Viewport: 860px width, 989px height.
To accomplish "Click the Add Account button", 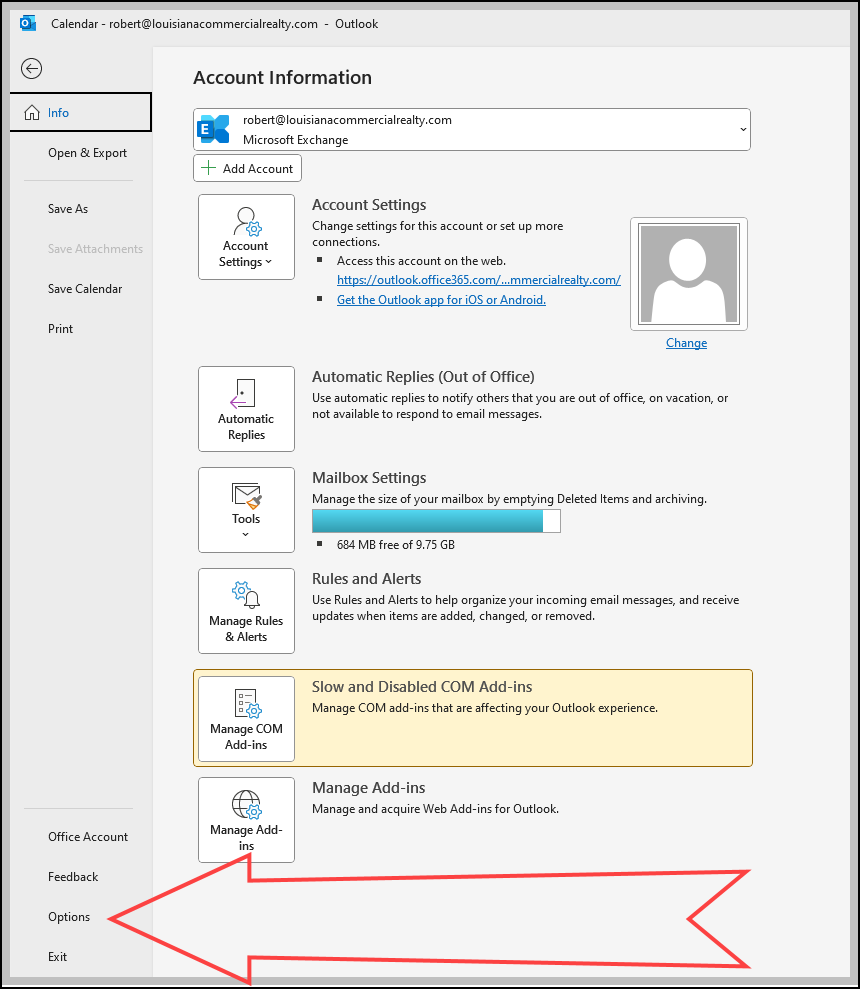I will [x=247, y=168].
